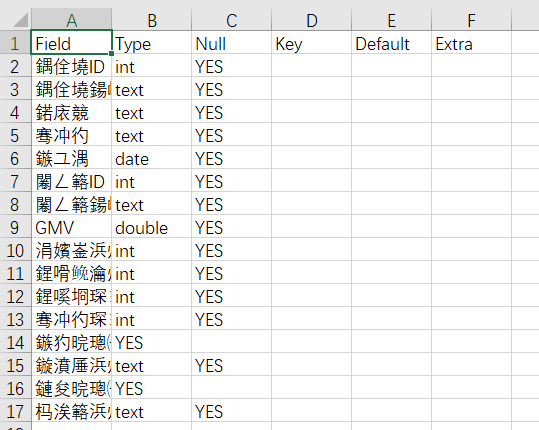Select the date type cell

pos(152,158)
